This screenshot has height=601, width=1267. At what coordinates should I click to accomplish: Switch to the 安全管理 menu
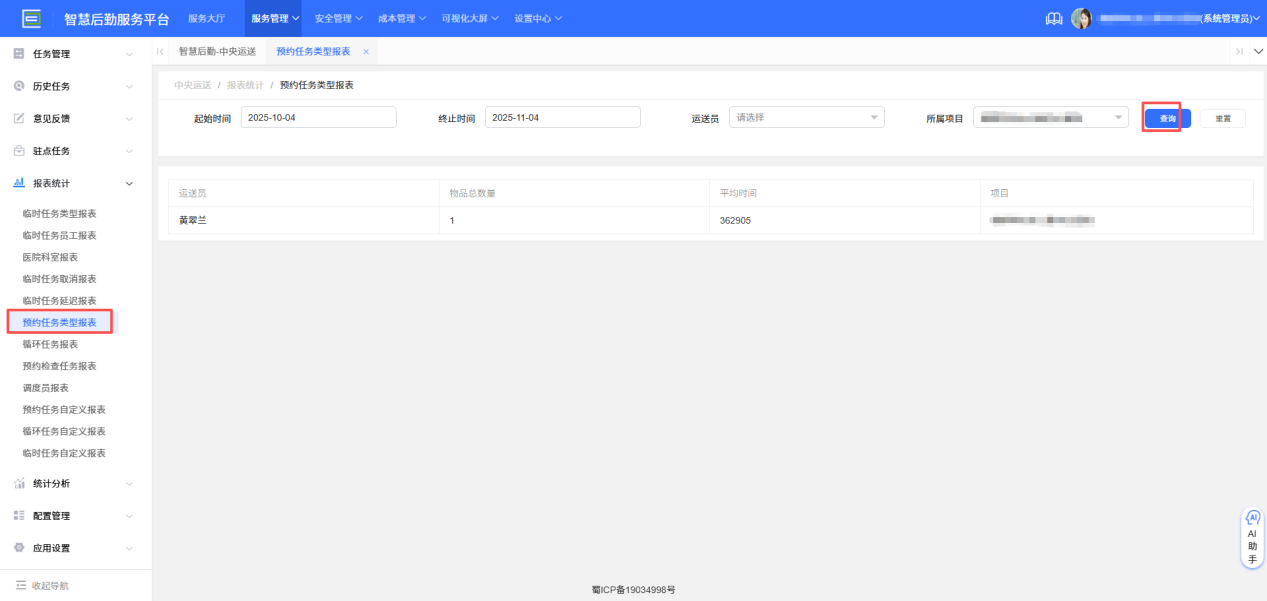tap(336, 17)
